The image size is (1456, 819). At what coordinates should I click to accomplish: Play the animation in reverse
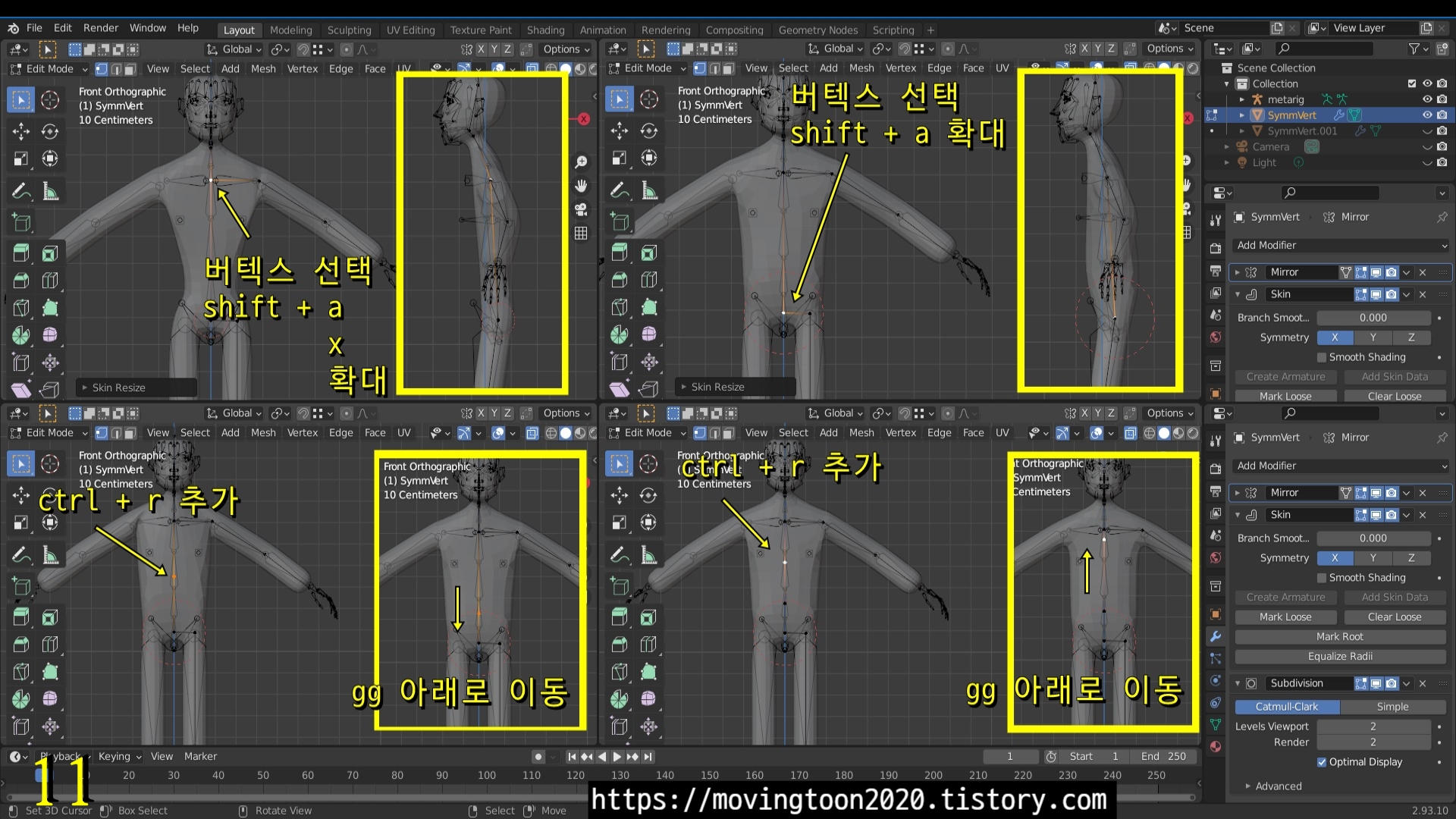(602, 757)
